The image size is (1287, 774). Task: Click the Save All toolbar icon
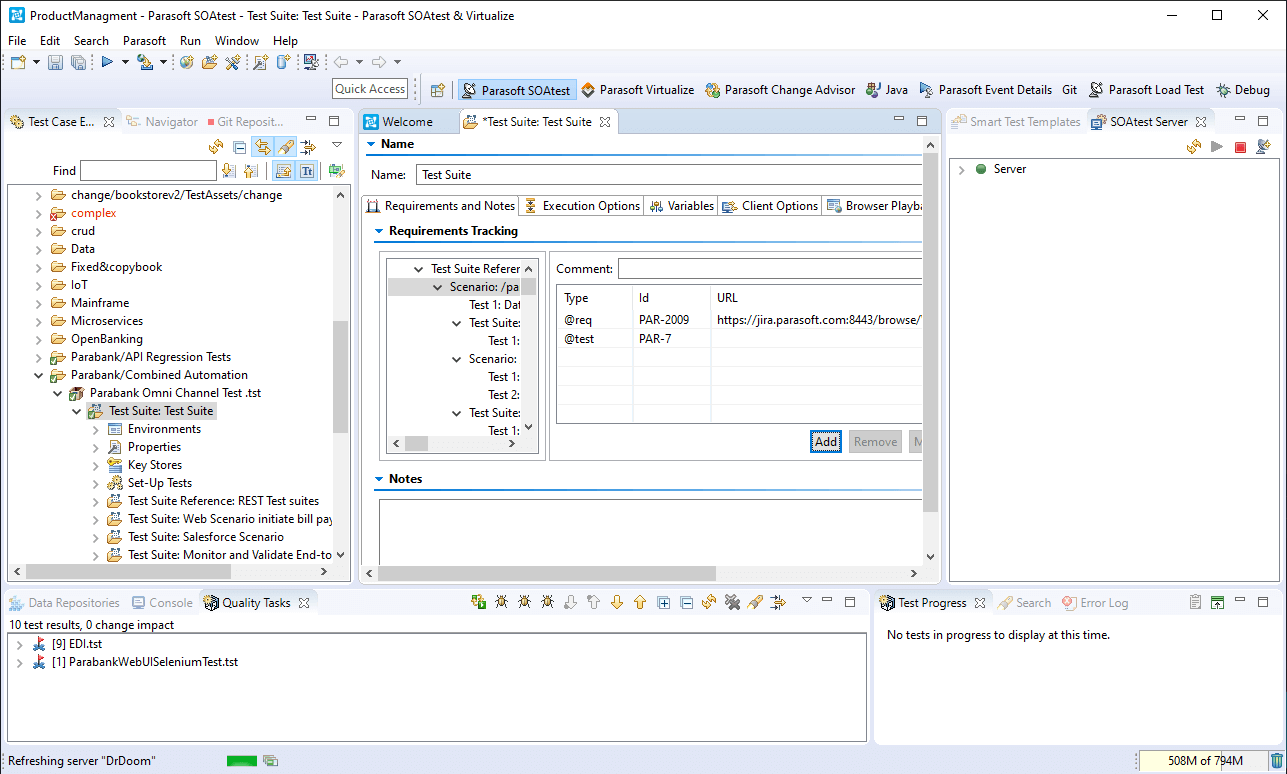coord(78,62)
